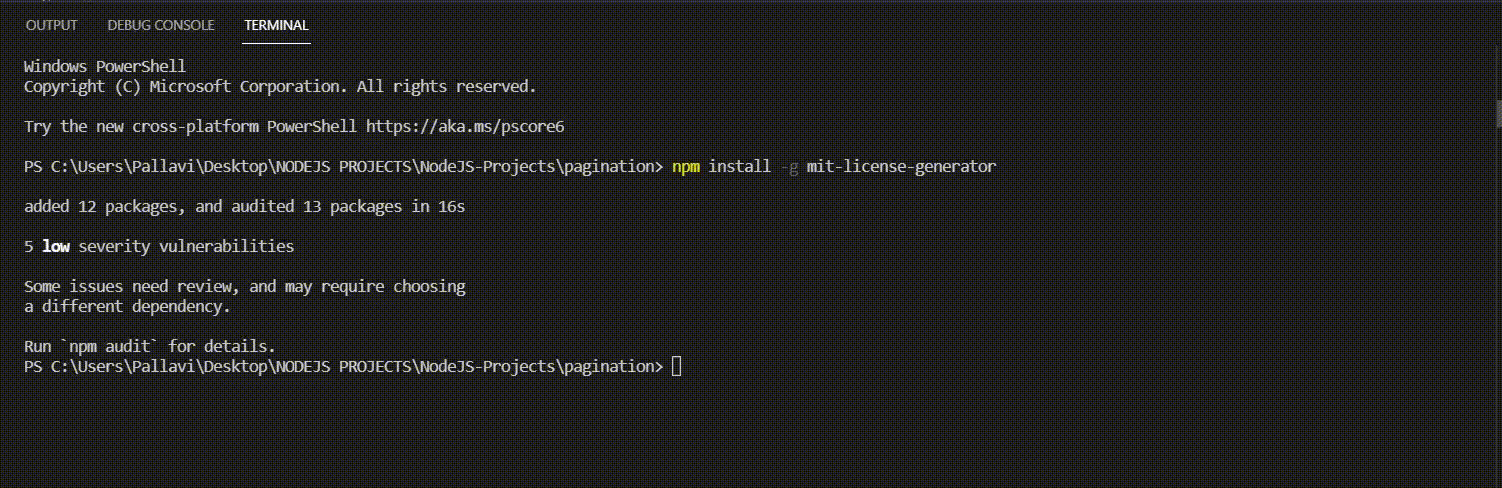Select the TERMINAL tab
This screenshot has height=488, width=1502.
[x=276, y=25]
